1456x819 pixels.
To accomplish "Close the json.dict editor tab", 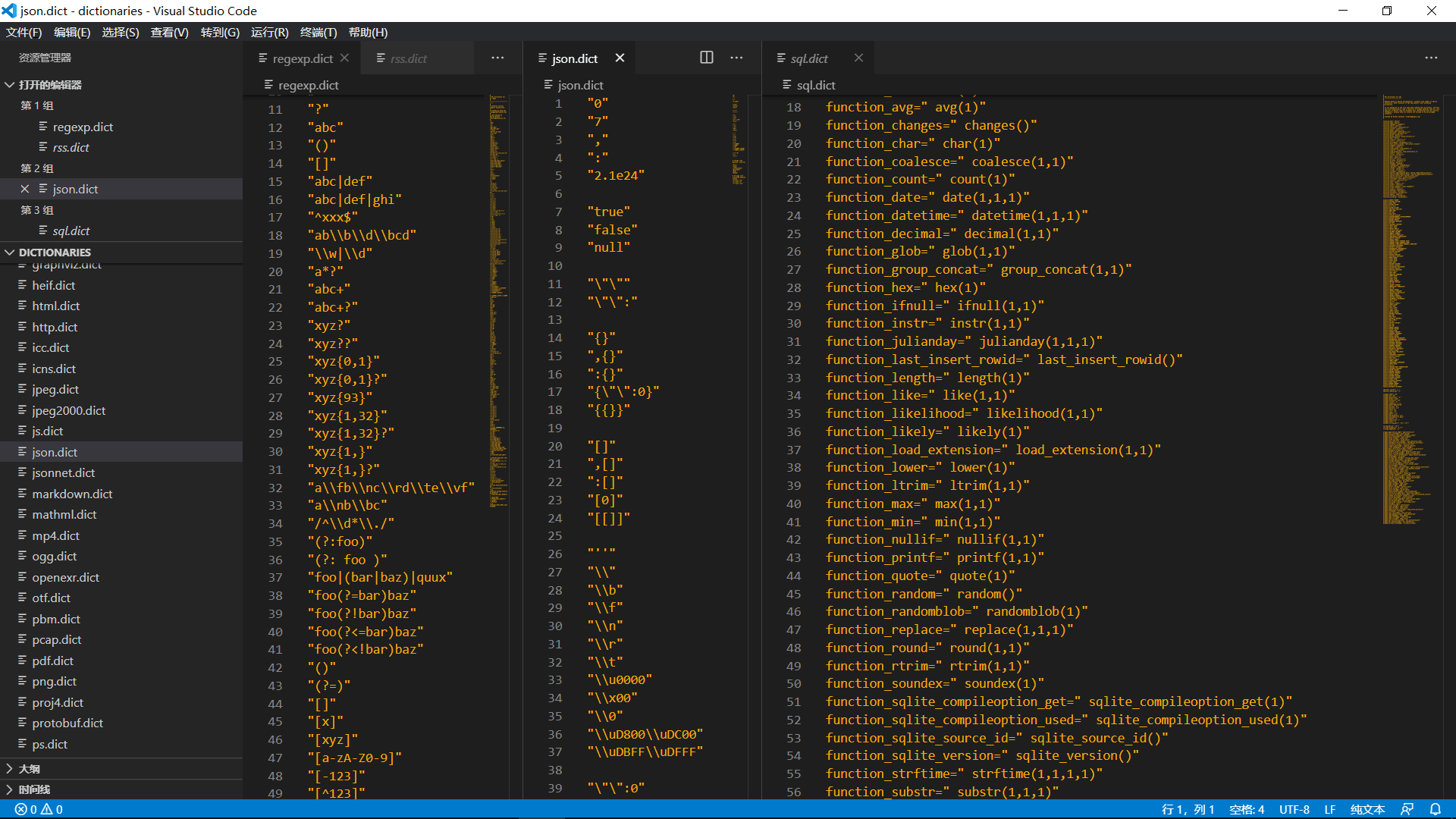I will click(620, 58).
